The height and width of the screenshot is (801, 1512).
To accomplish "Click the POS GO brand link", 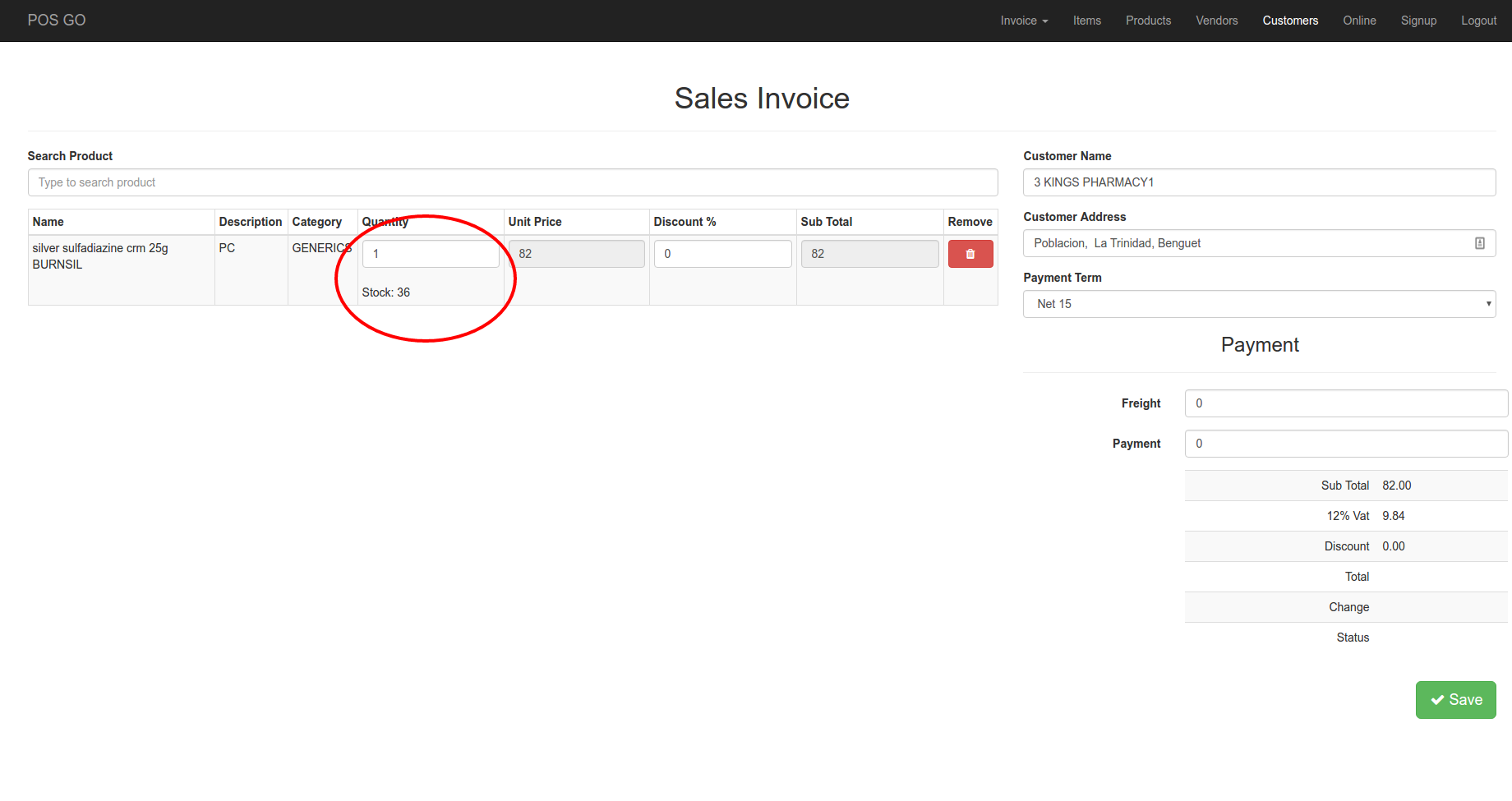I will coord(57,21).
